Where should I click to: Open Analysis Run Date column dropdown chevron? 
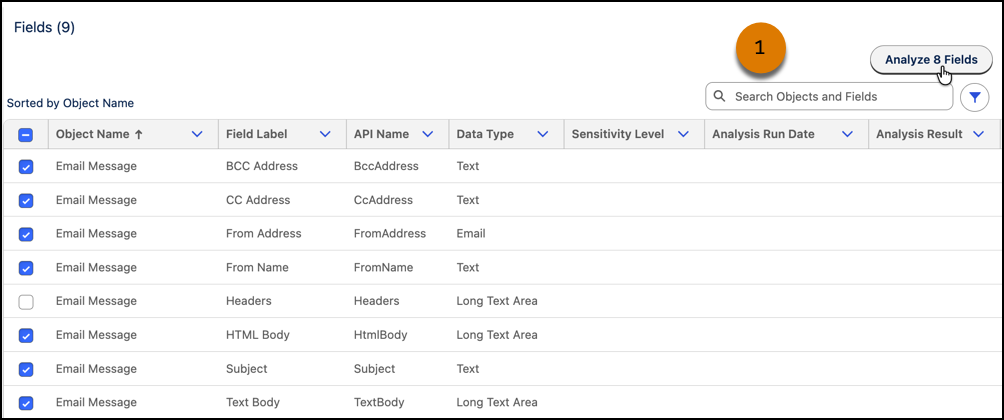pyautogui.click(x=848, y=134)
